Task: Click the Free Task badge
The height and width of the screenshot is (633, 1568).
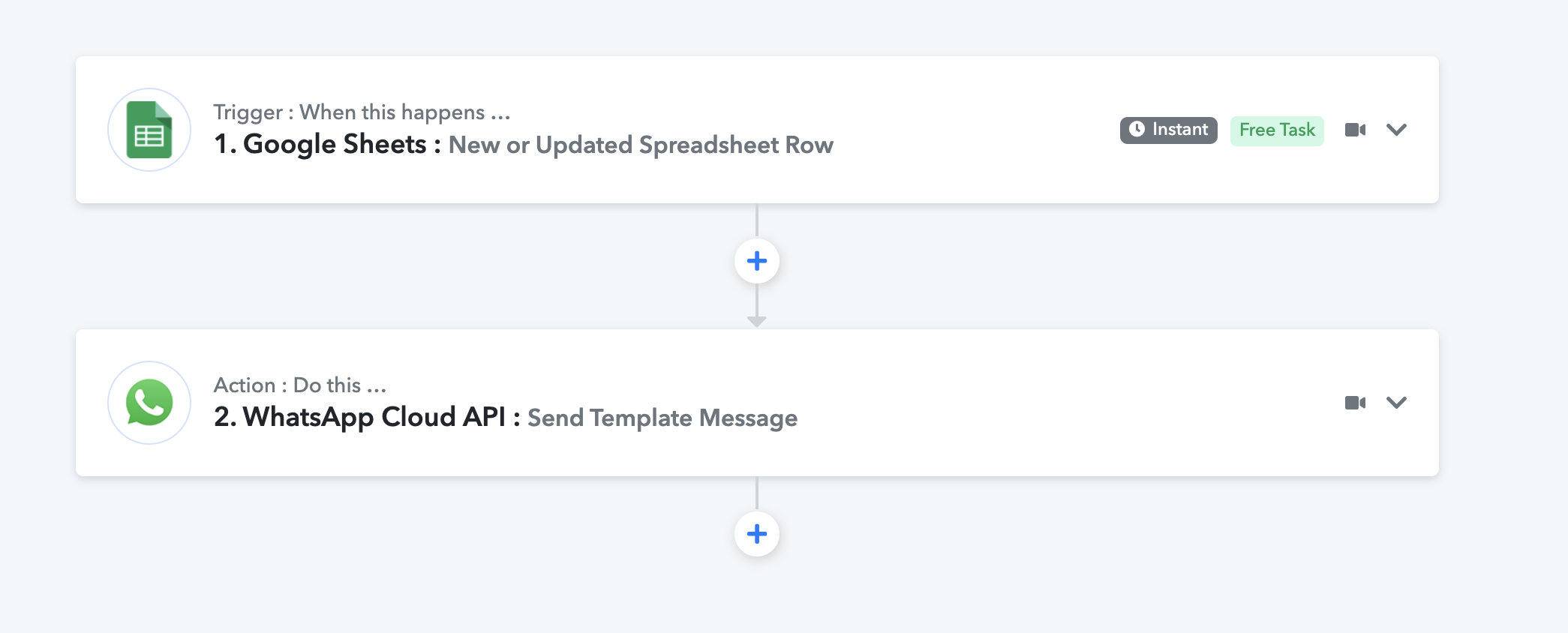Action: (1277, 130)
